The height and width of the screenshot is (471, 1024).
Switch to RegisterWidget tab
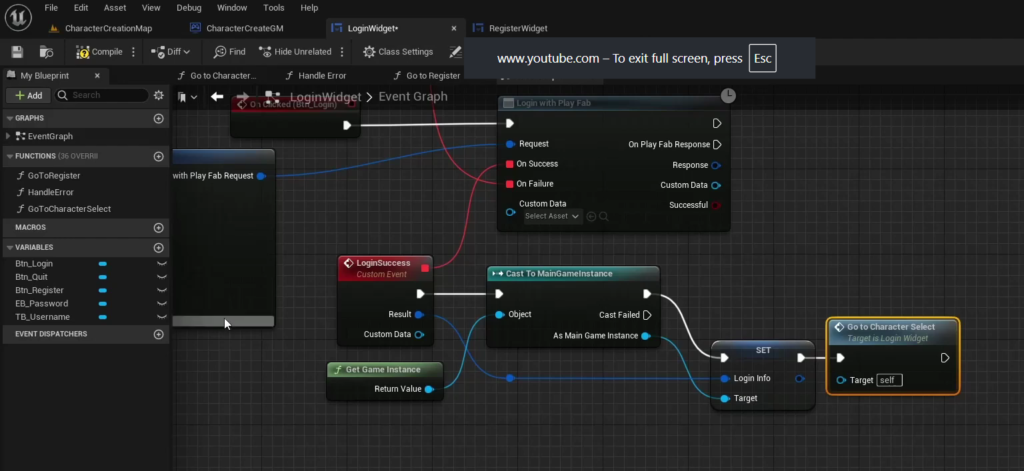[x=511, y=28]
